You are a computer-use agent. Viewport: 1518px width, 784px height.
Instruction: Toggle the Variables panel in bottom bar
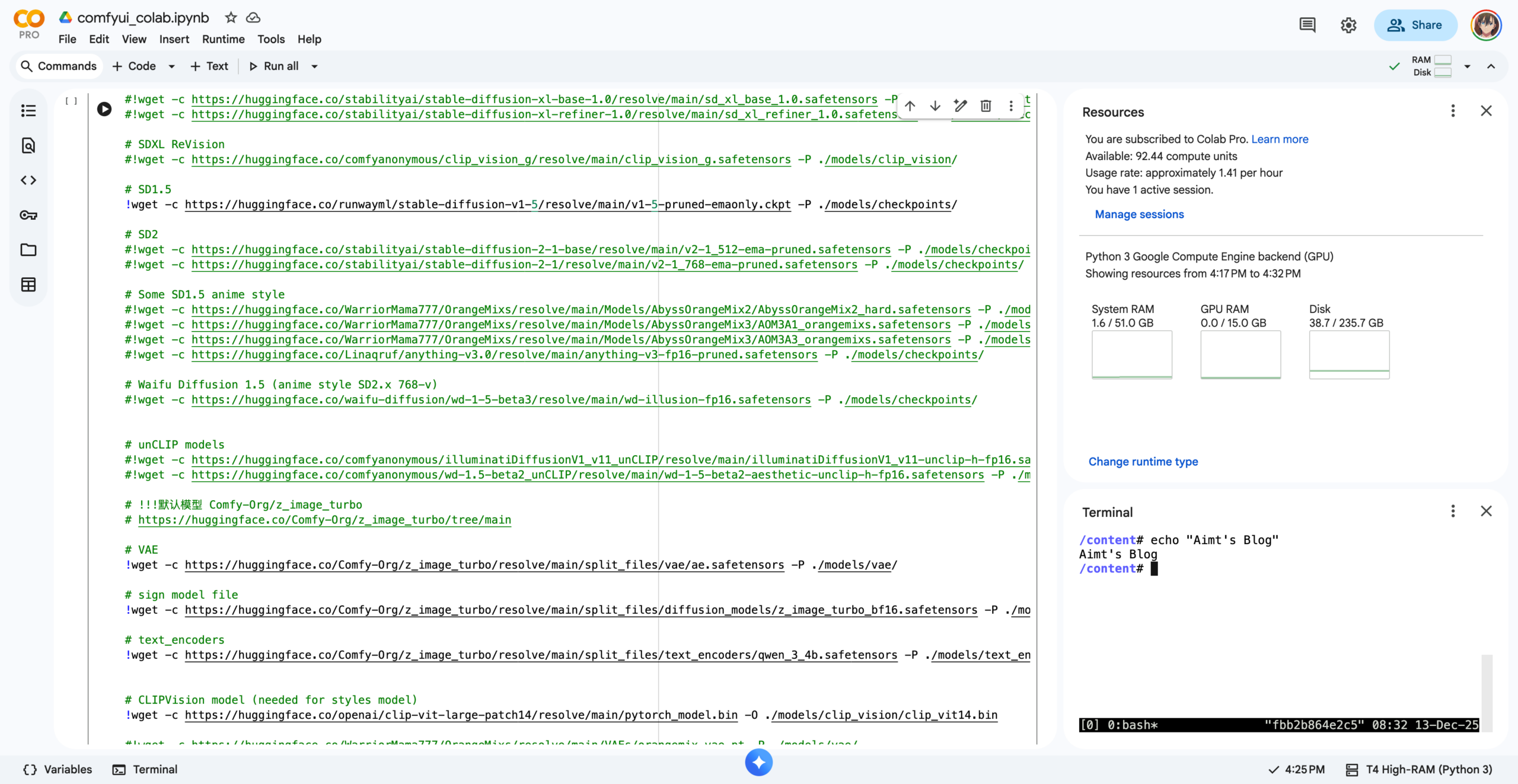[x=58, y=769]
